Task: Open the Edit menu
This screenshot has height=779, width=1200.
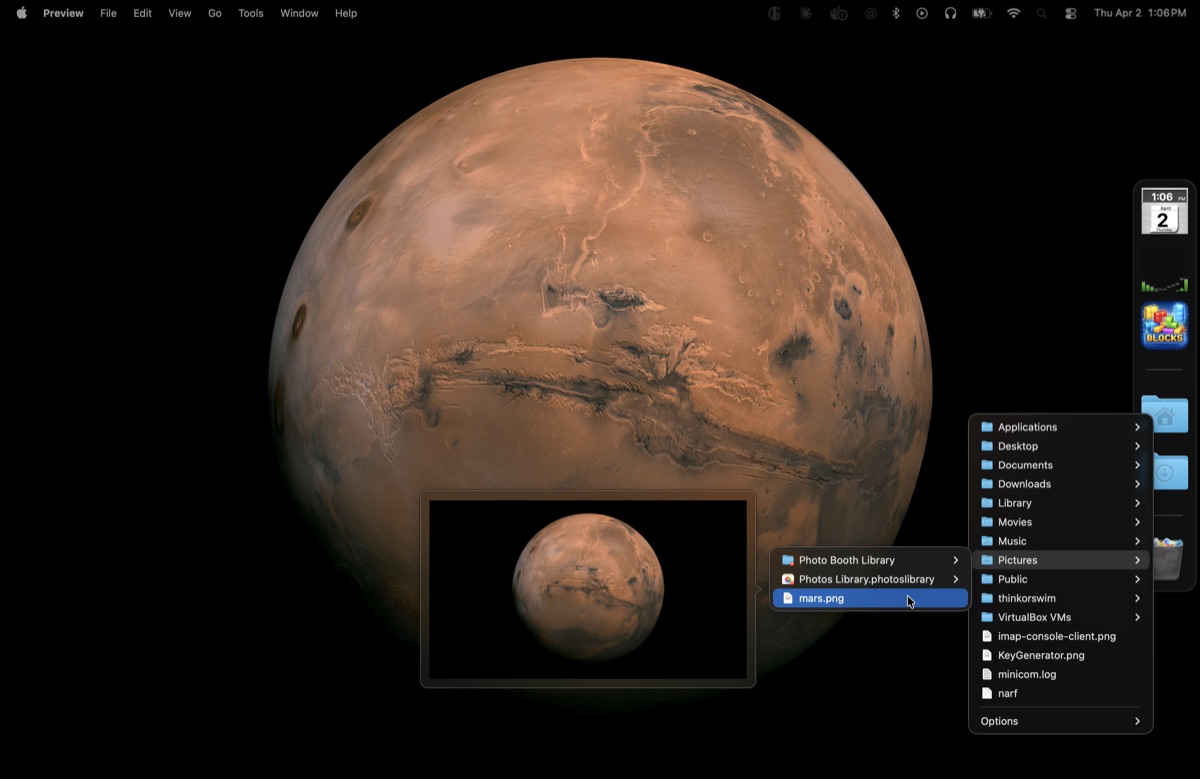Action: 143,13
